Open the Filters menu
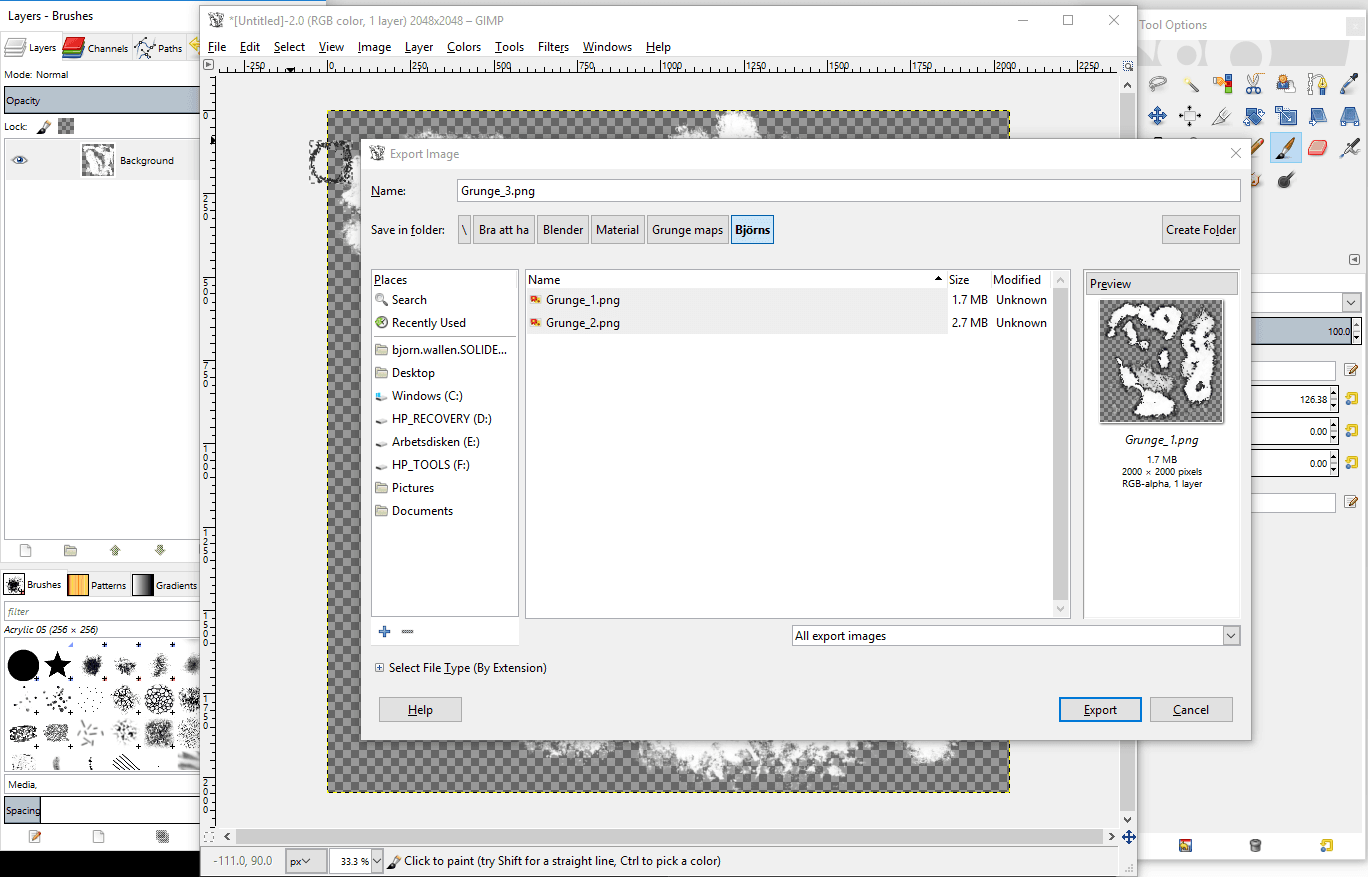 [553, 47]
